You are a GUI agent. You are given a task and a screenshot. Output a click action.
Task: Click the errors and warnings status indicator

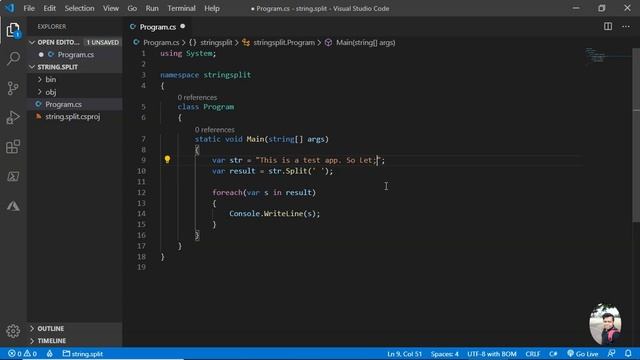pyautogui.click(x=22, y=354)
